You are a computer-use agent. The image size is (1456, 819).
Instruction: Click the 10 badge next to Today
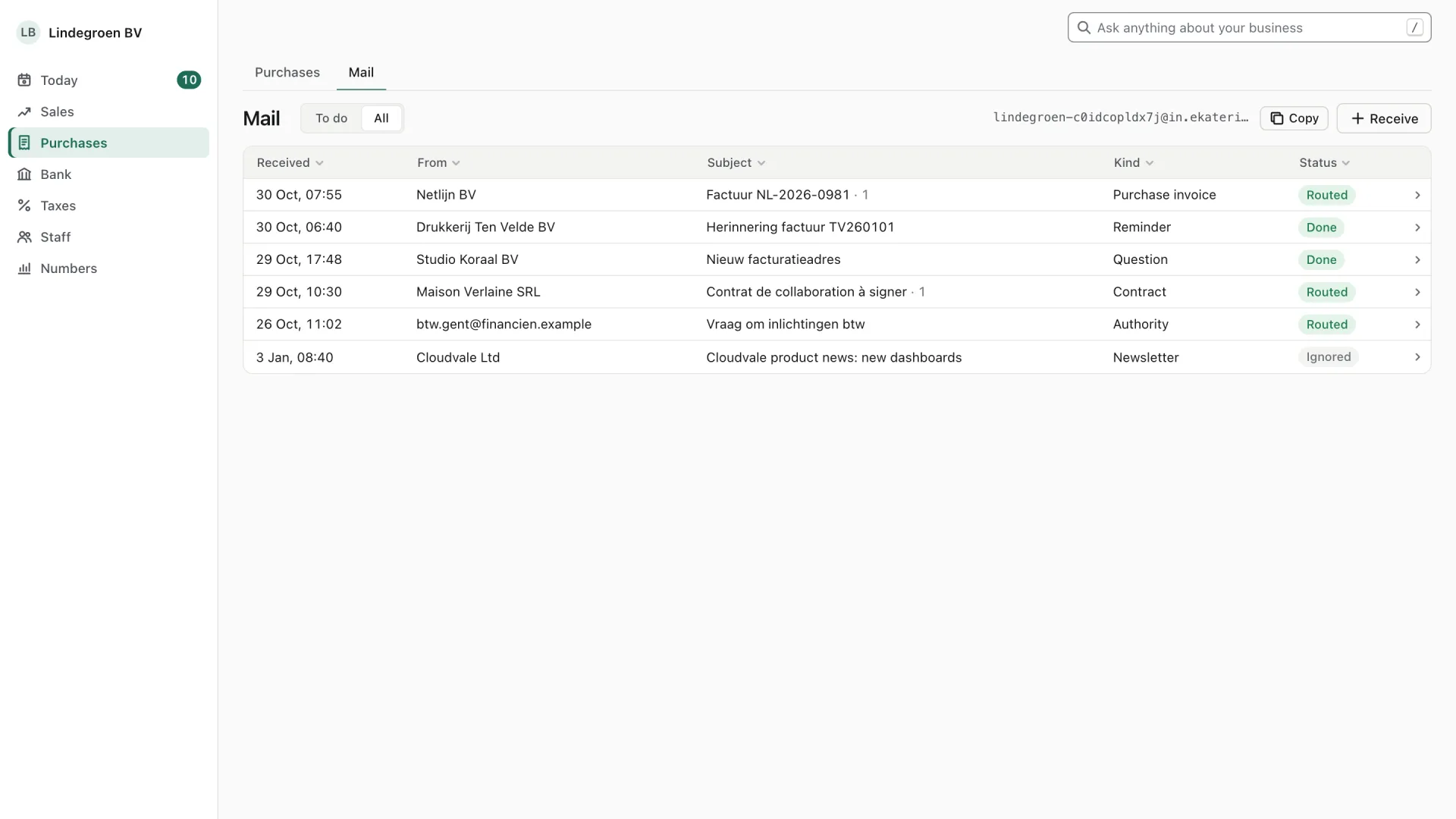pos(189,80)
